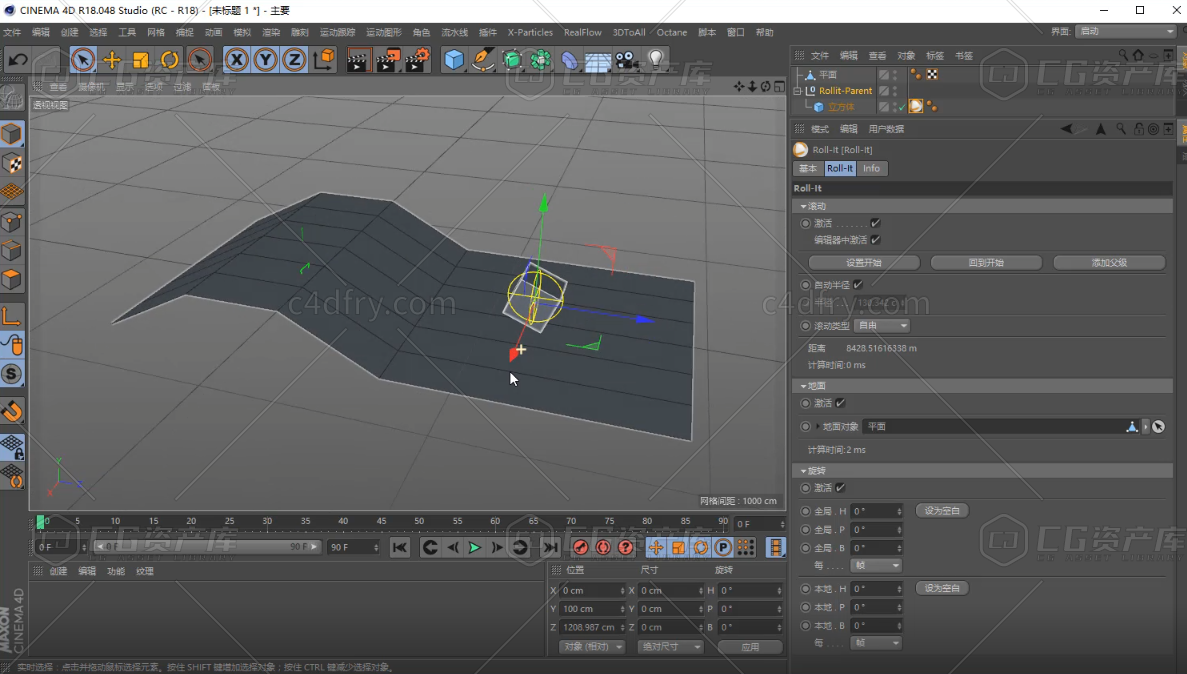1187x674 pixels.
Task: Collapse the Rollit-Parent tree node
Action: point(797,91)
